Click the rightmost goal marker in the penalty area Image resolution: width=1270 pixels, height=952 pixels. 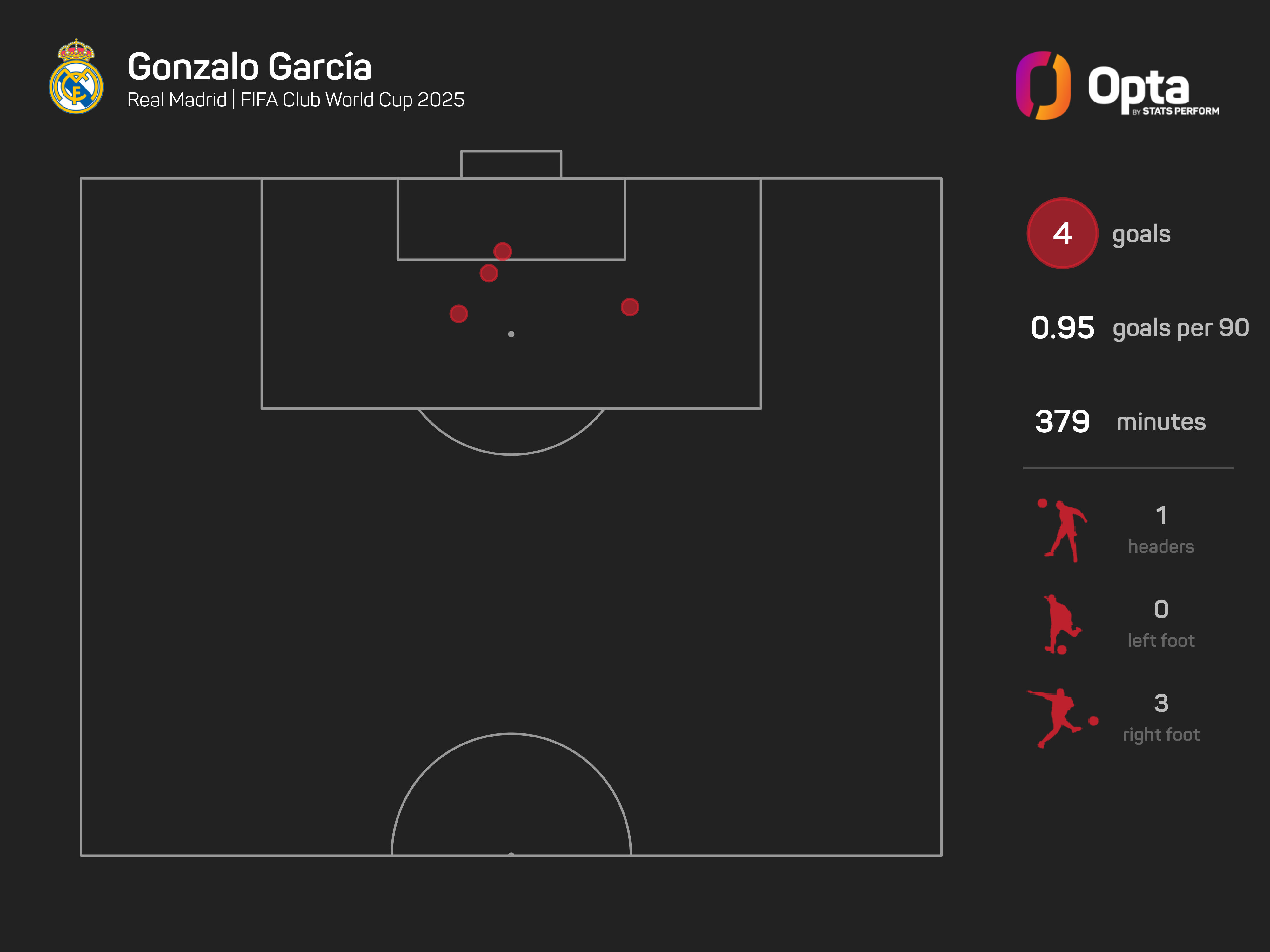(x=630, y=307)
